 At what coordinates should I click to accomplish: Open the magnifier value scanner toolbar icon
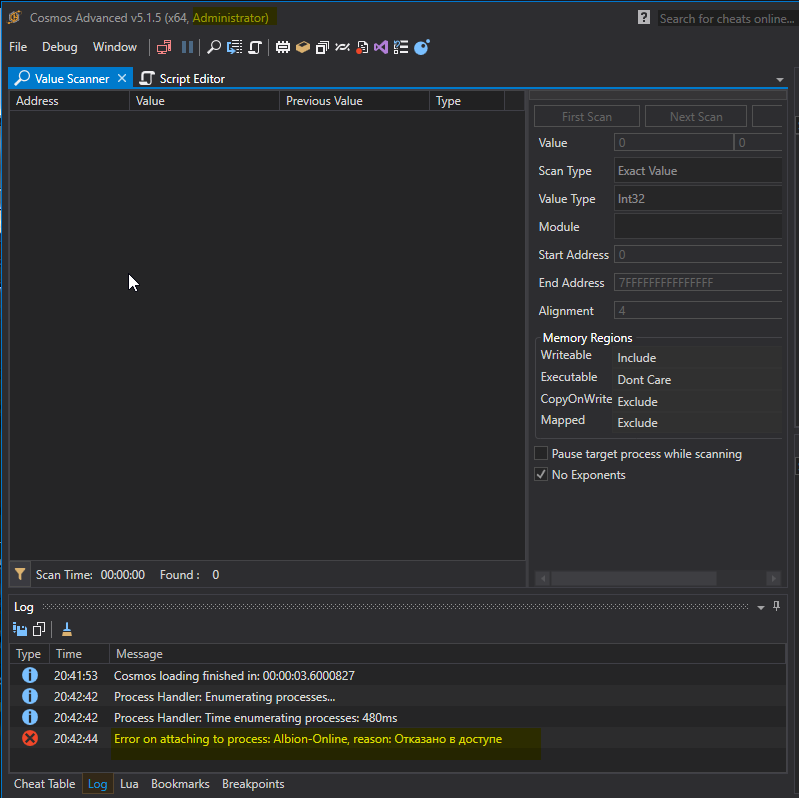tap(214, 47)
